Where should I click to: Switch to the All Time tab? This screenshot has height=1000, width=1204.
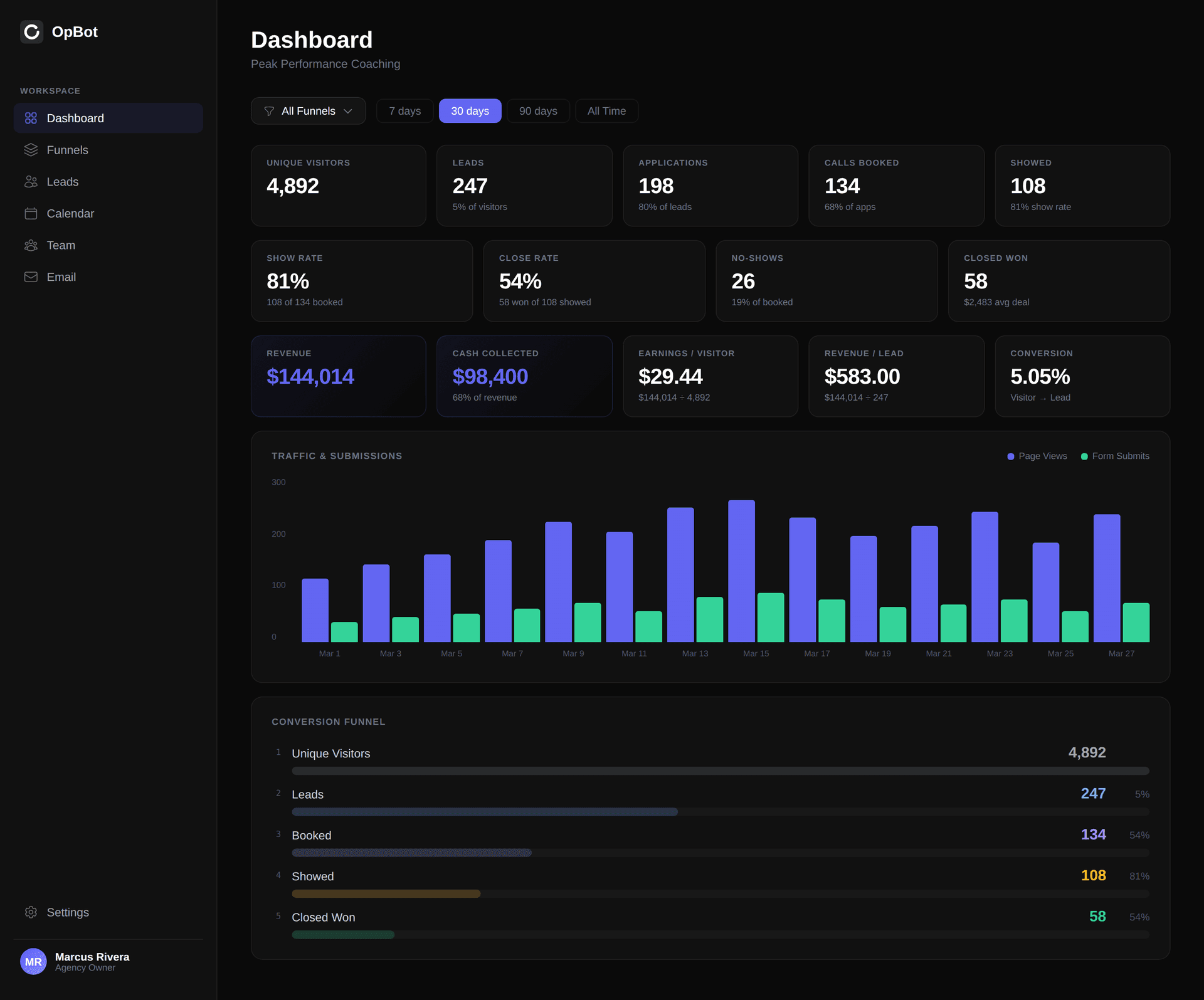point(606,110)
